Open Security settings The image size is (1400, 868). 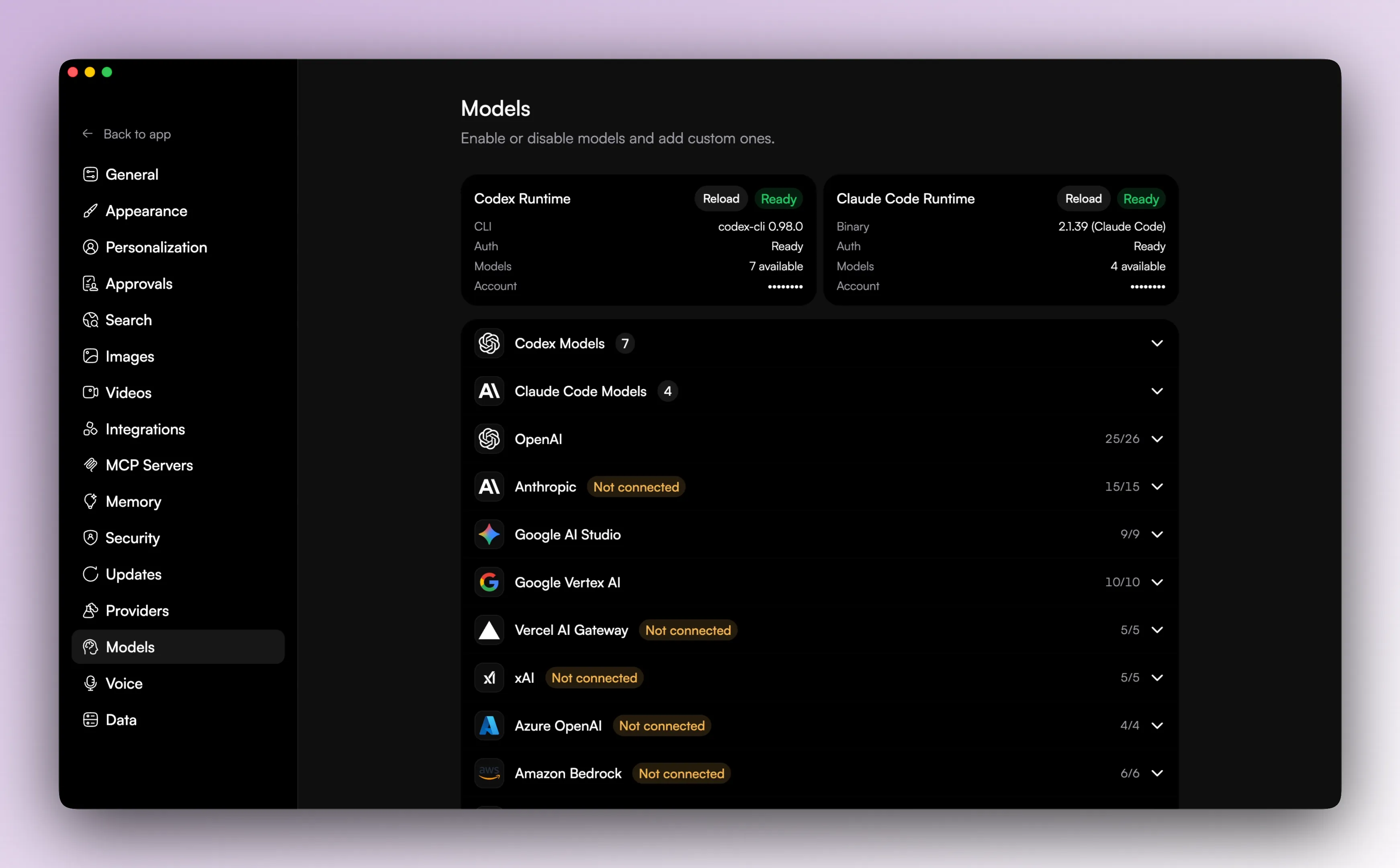tap(133, 538)
